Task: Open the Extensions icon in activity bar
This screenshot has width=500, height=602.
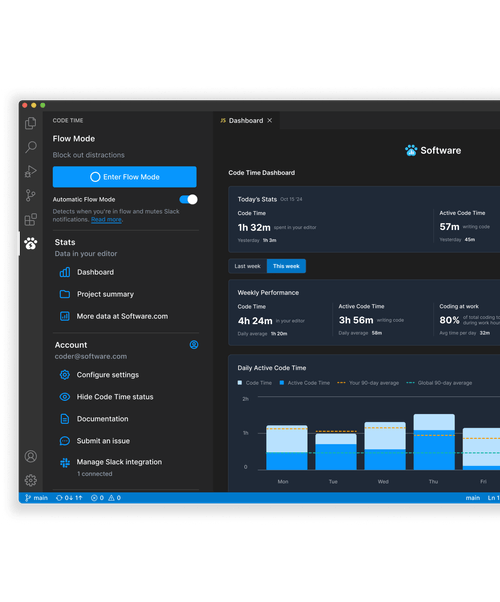Action: pos(31,220)
